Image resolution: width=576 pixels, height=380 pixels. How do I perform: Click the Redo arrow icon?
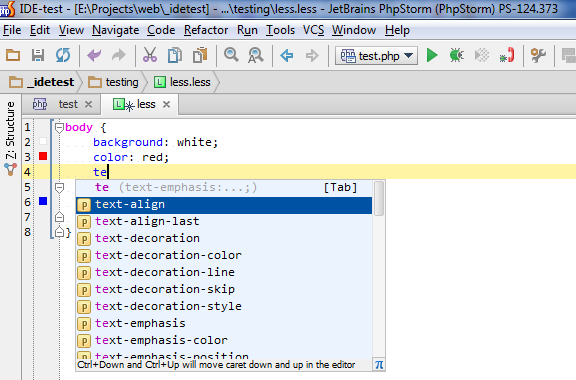(119, 55)
